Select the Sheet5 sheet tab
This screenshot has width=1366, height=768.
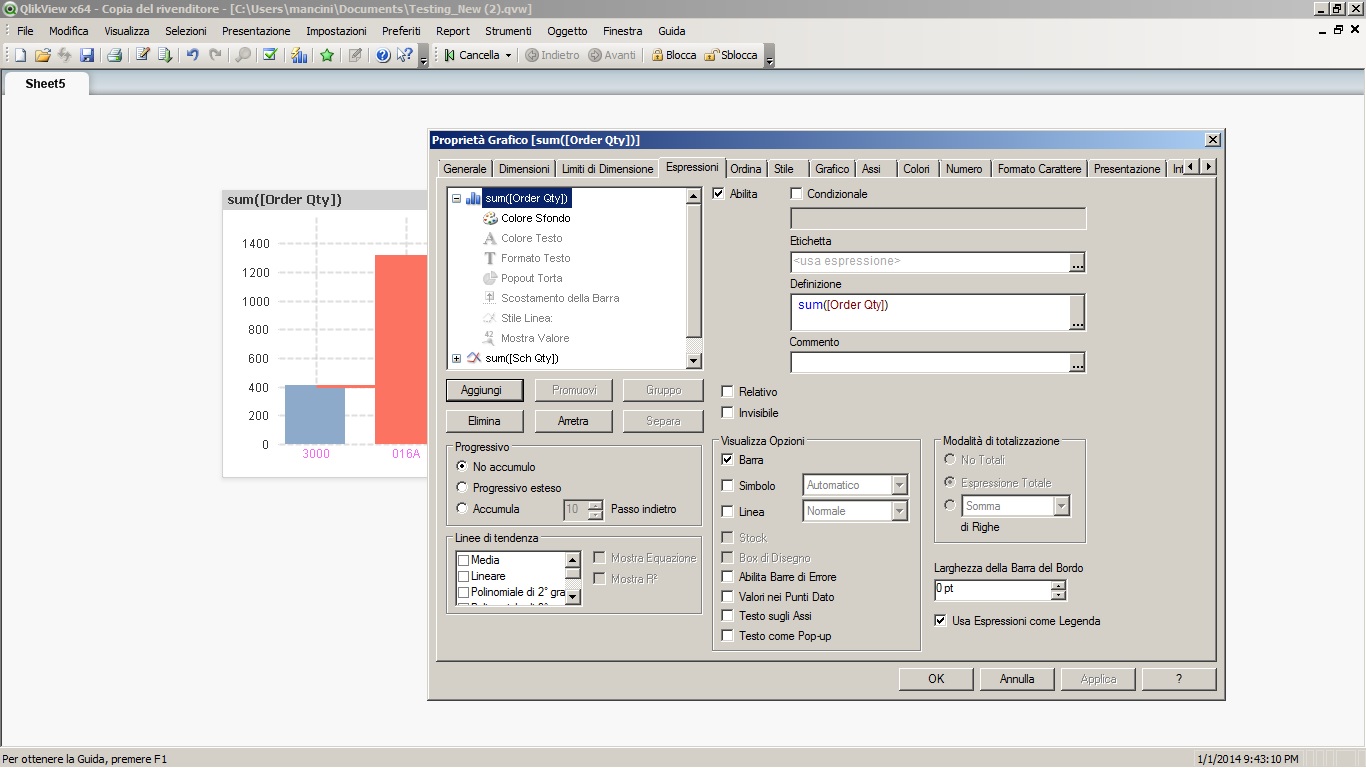[46, 84]
